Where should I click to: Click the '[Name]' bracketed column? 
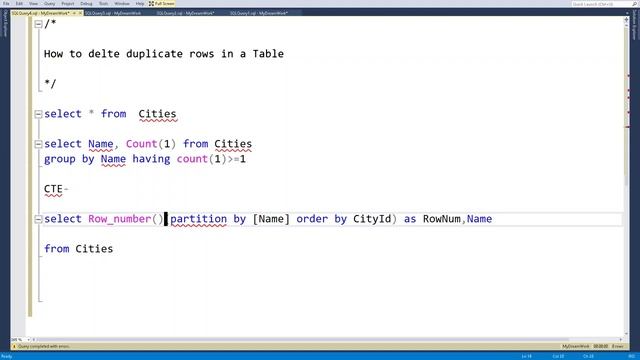click(x=271, y=219)
